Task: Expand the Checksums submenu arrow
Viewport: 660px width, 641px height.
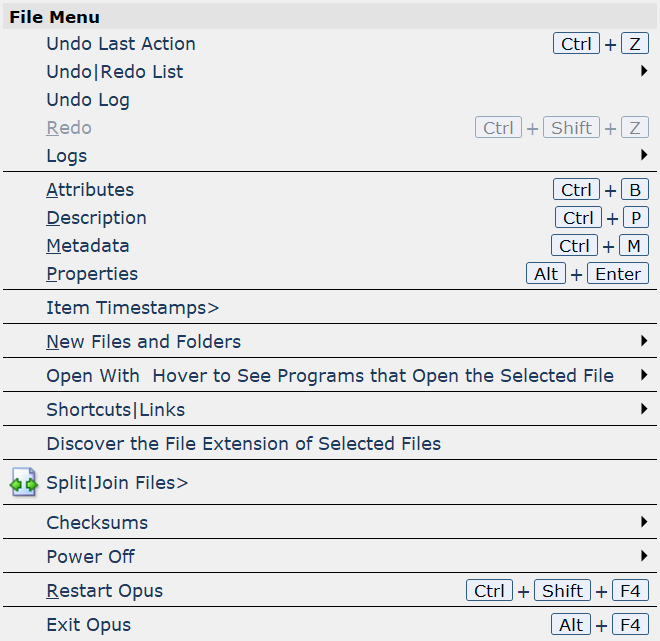Action: pos(644,522)
